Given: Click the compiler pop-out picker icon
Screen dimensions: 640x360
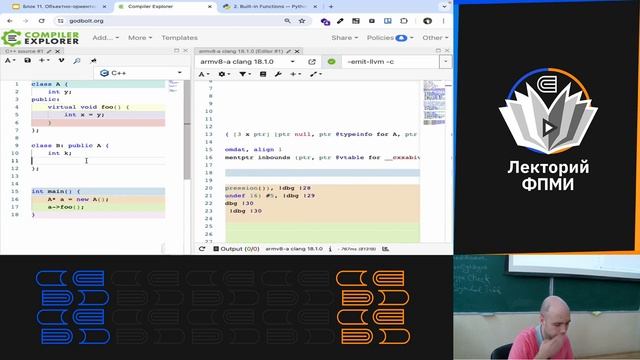Looking at the screenshot, I should point(312,62).
